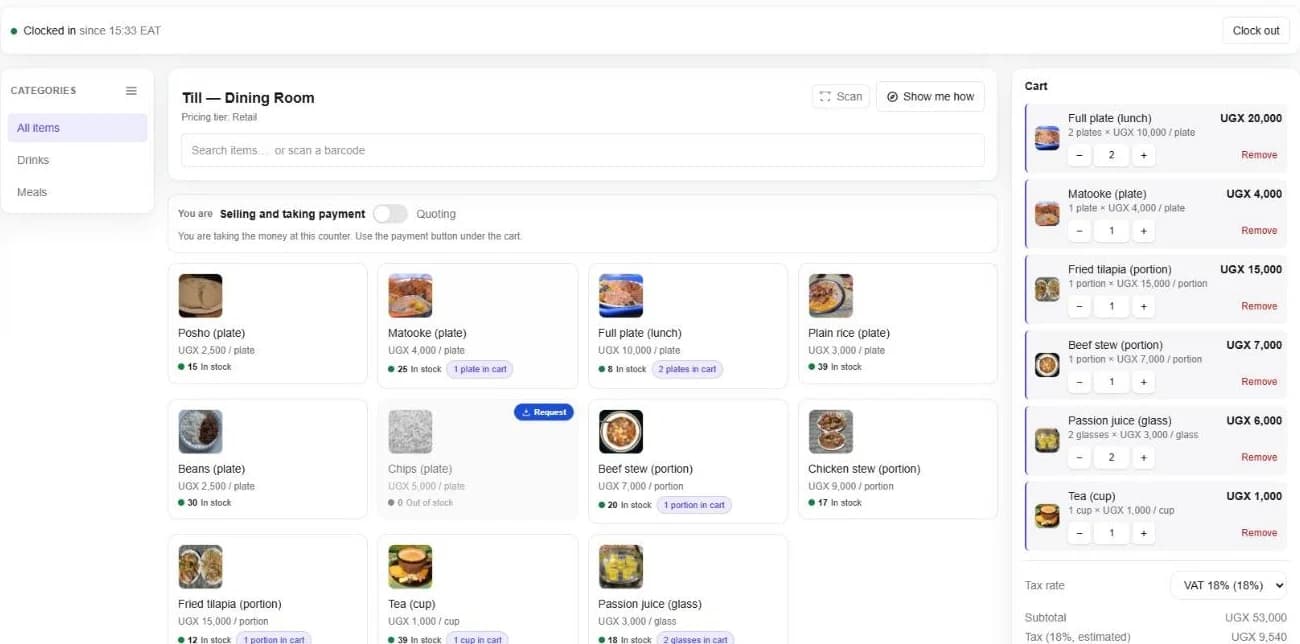Click the '1 portion in cart' badge on Beef stew
1300x644 pixels.
(694, 505)
